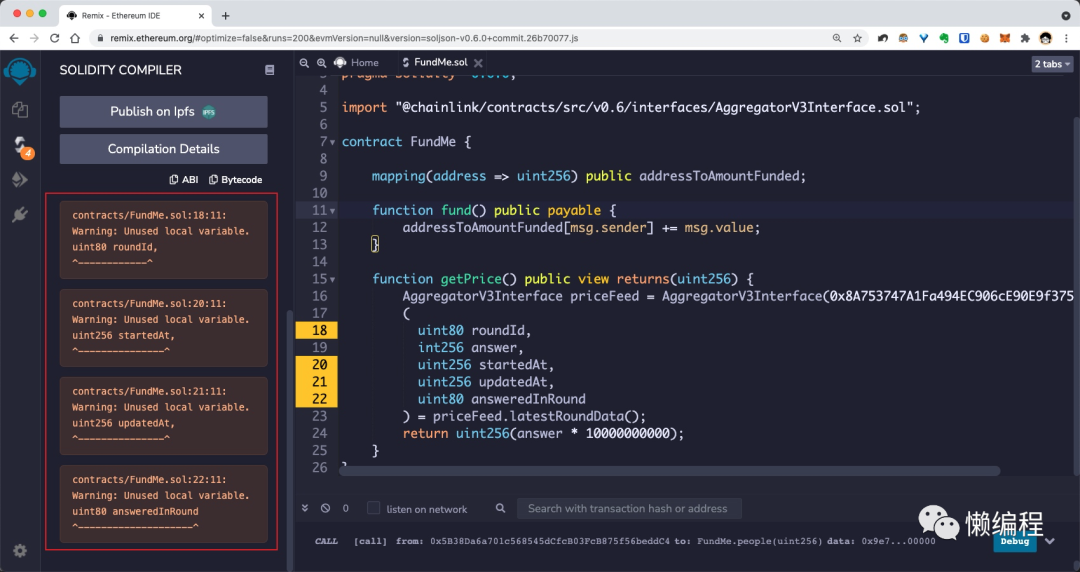Open the browser Extensions puzzle icon

click(1025, 38)
